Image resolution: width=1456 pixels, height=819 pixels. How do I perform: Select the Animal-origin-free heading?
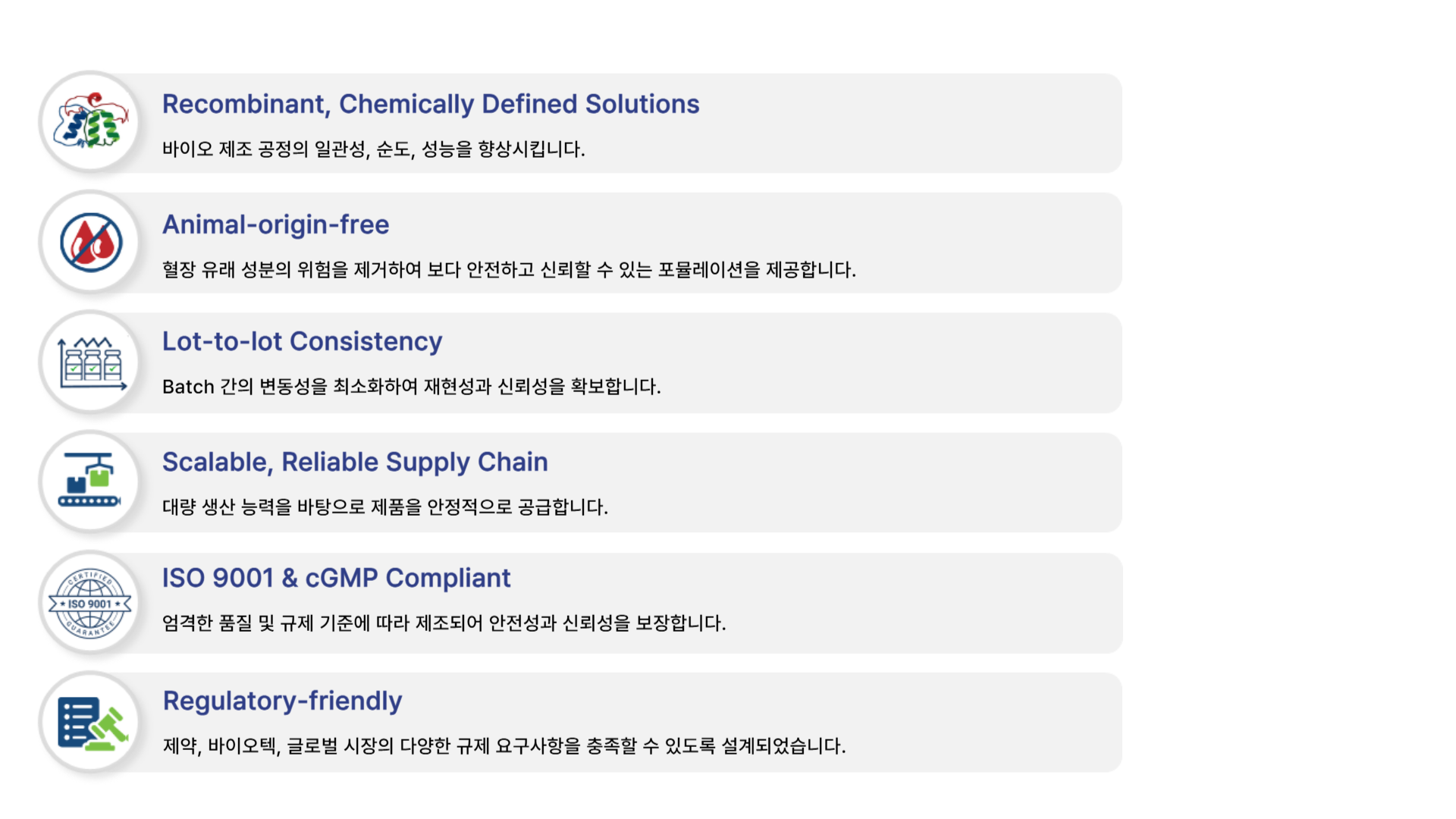pyautogui.click(x=275, y=224)
